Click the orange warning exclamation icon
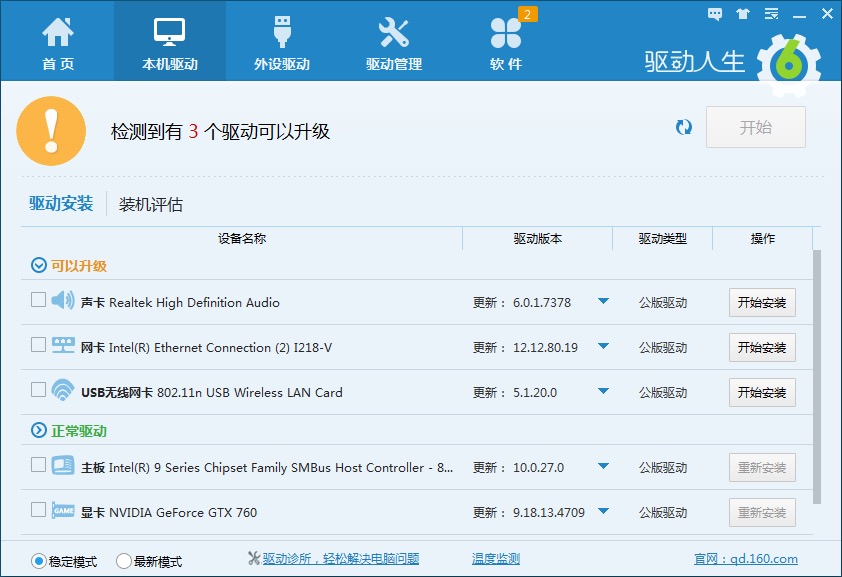The width and height of the screenshot is (842, 577). [51, 131]
